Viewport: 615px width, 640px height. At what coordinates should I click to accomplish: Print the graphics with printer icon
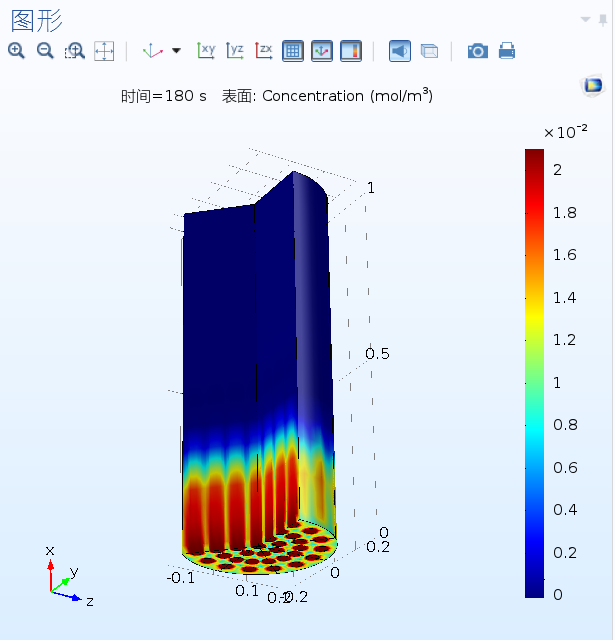[x=507, y=51]
